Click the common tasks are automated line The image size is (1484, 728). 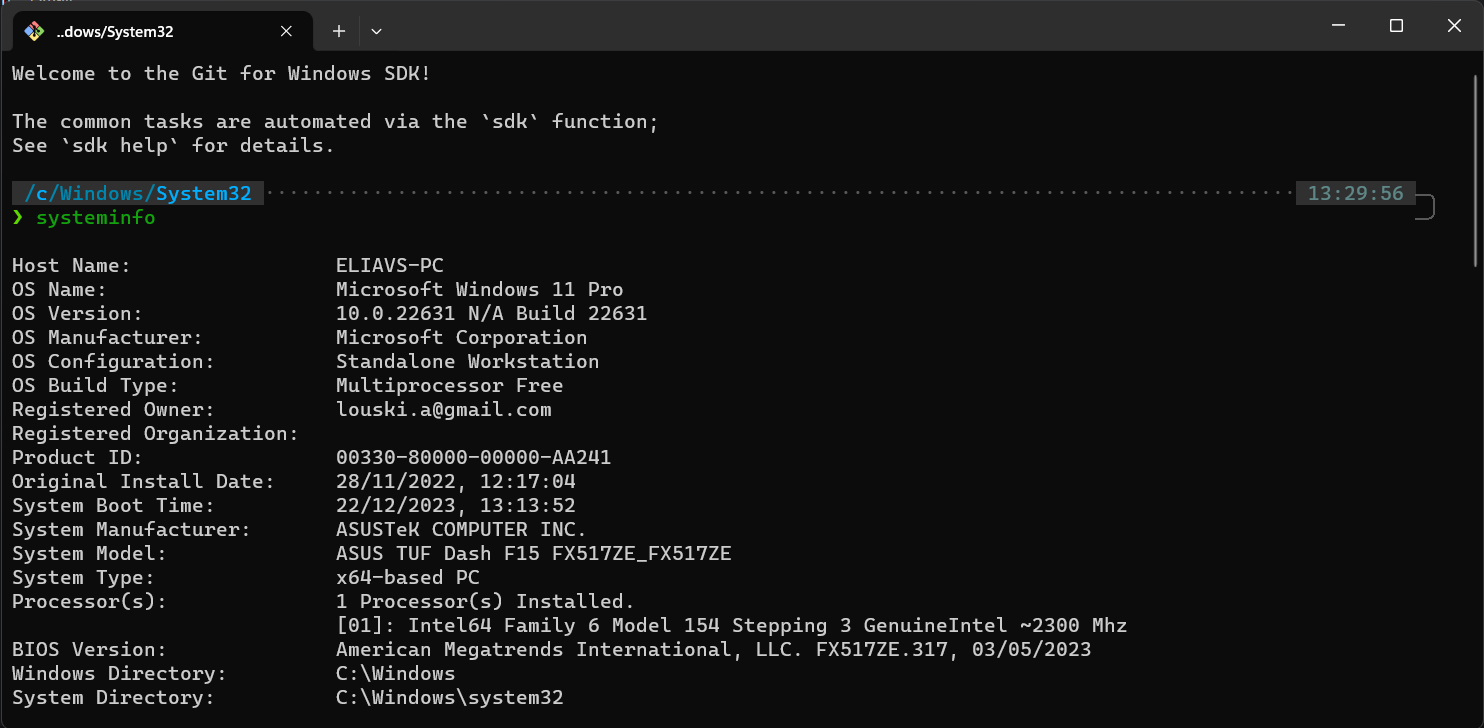pos(336,121)
